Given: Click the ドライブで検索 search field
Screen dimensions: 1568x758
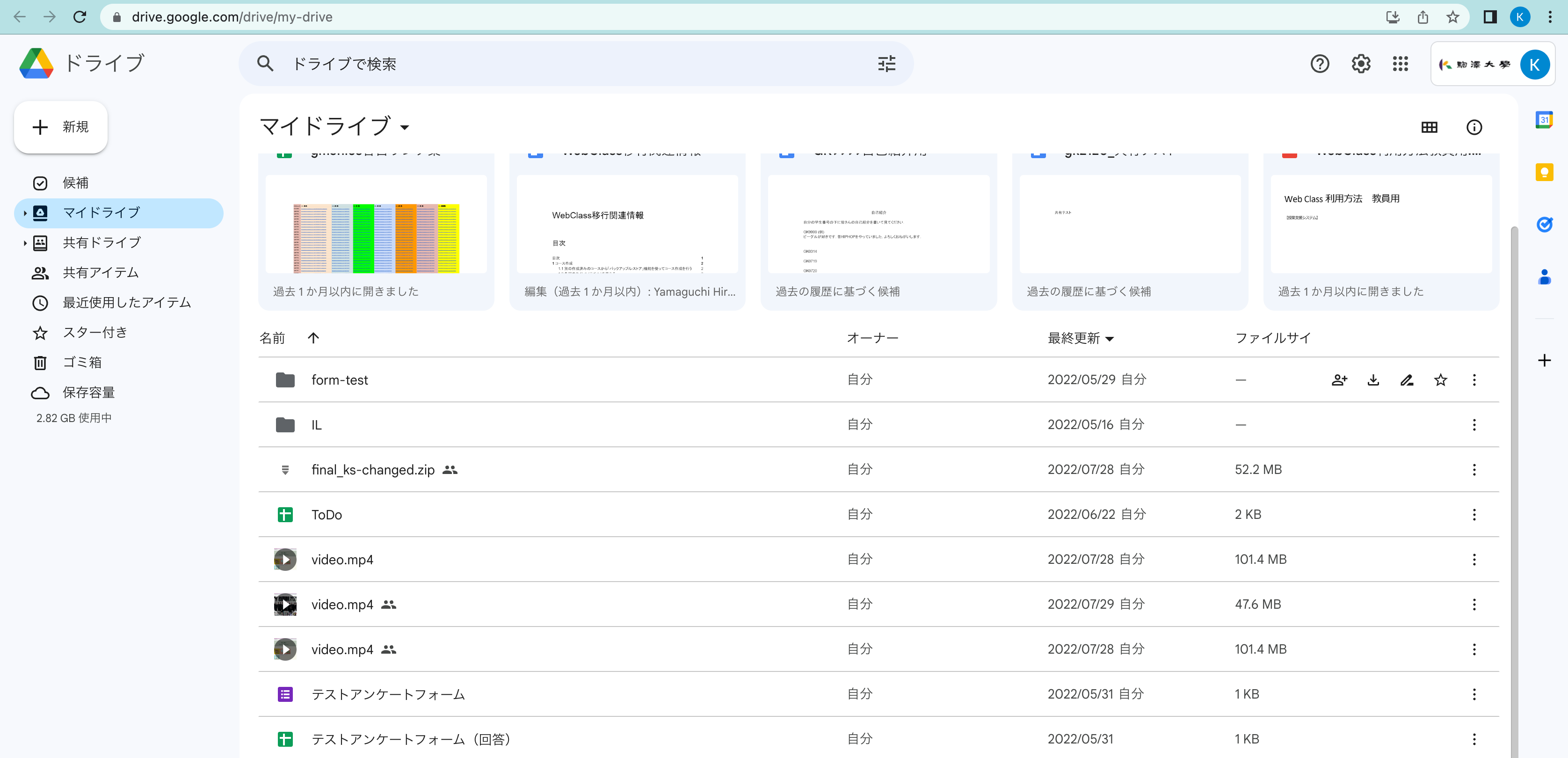Looking at the screenshot, I should pyautogui.click(x=576, y=64).
